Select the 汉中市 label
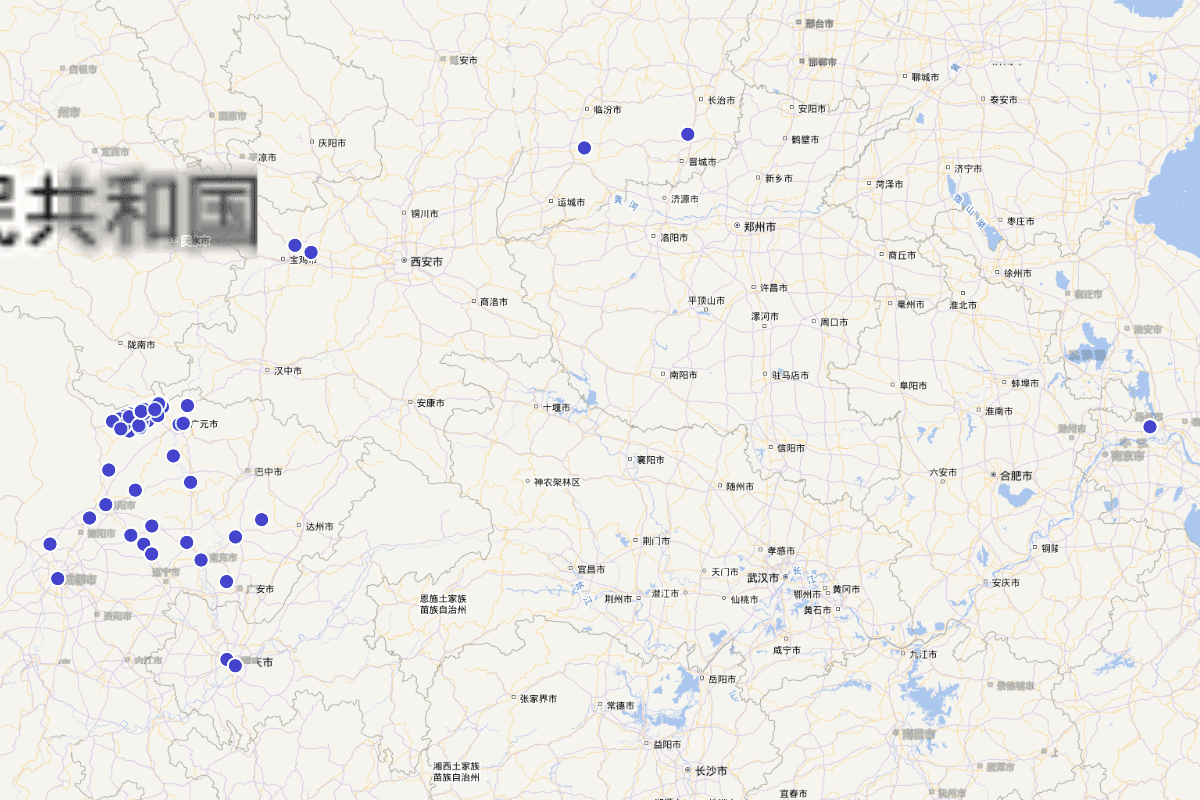This screenshot has width=1200, height=800. [288, 371]
